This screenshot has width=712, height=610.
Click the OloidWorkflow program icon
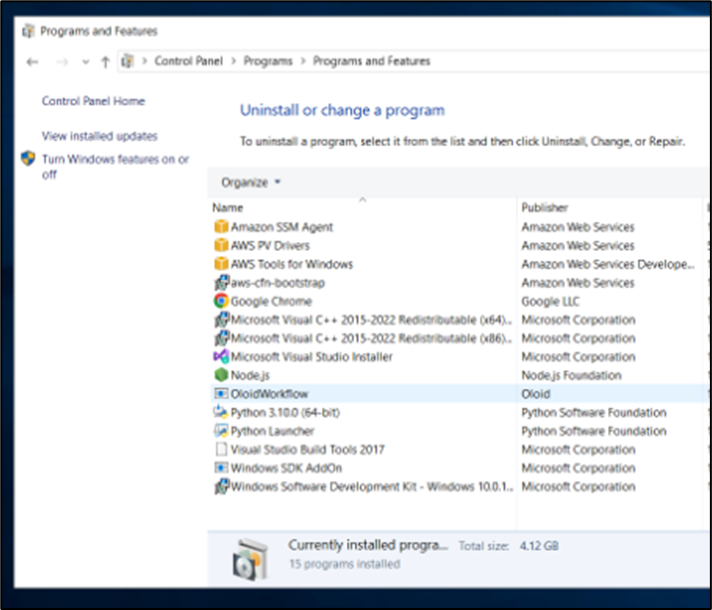(221, 393)
